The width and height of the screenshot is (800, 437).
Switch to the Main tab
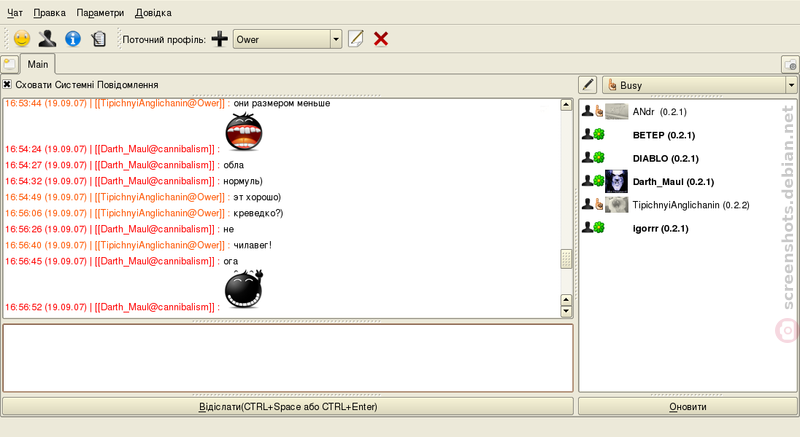click(x=38, y=64)
